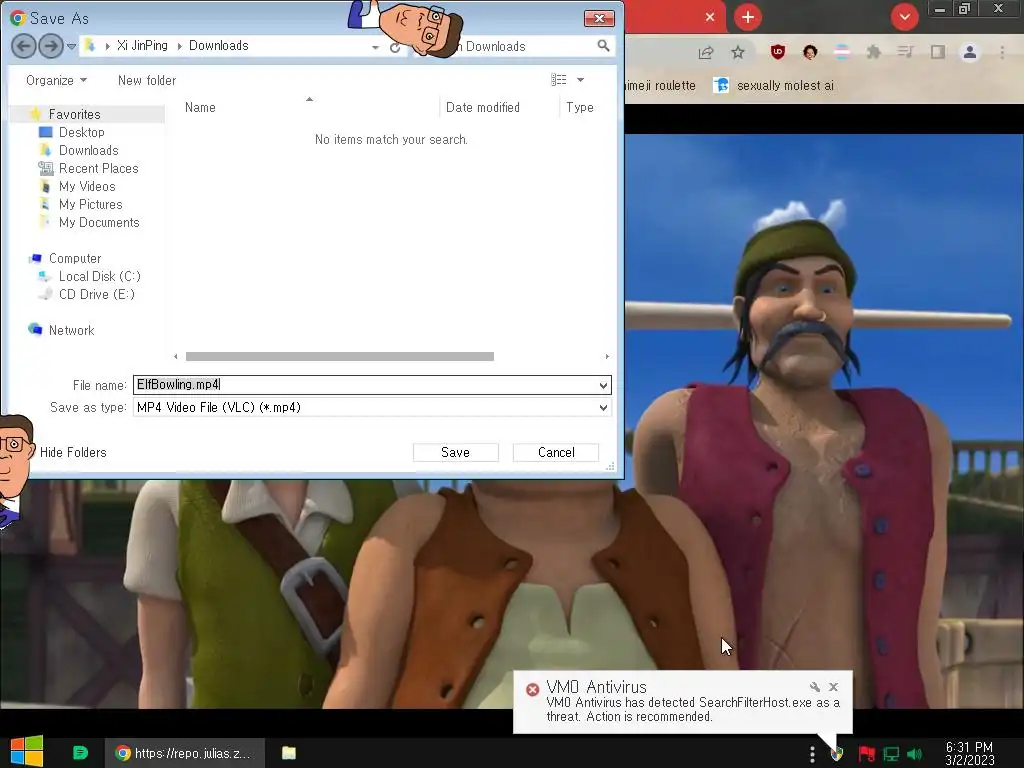This screenshot has width=1024, height=768.
Task: Open My Videos folder
Action: pos(87,187)
